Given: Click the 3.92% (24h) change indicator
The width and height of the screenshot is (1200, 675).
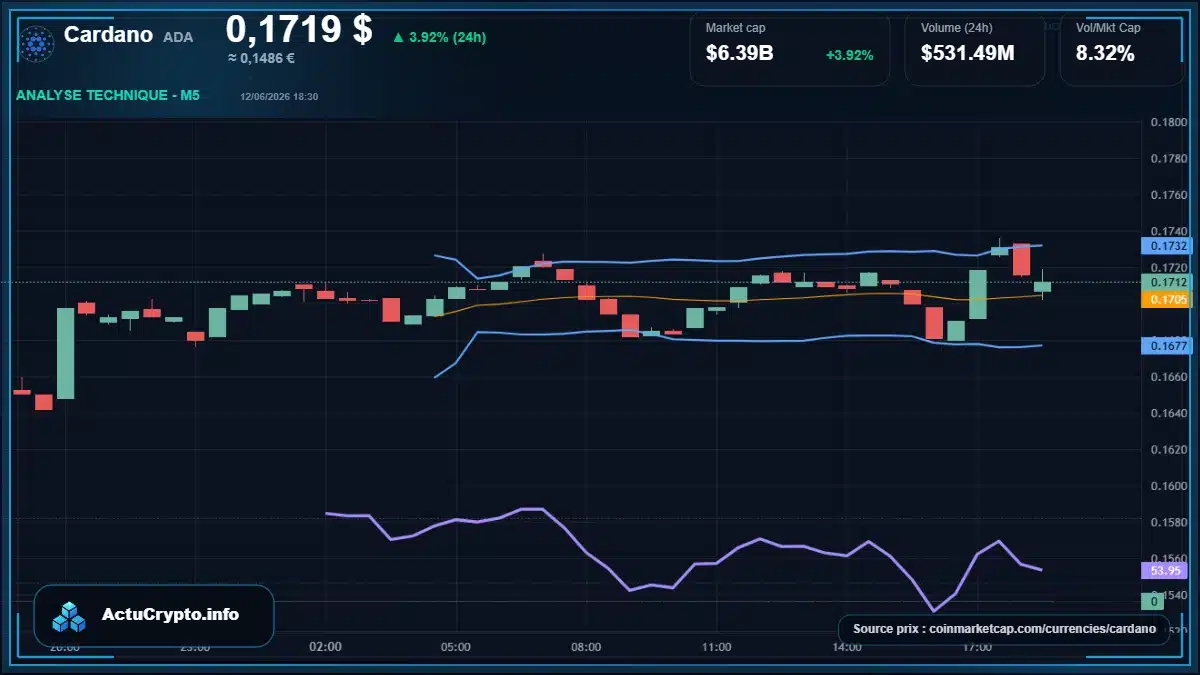Looking at the screenshot, I should (439, 37).
